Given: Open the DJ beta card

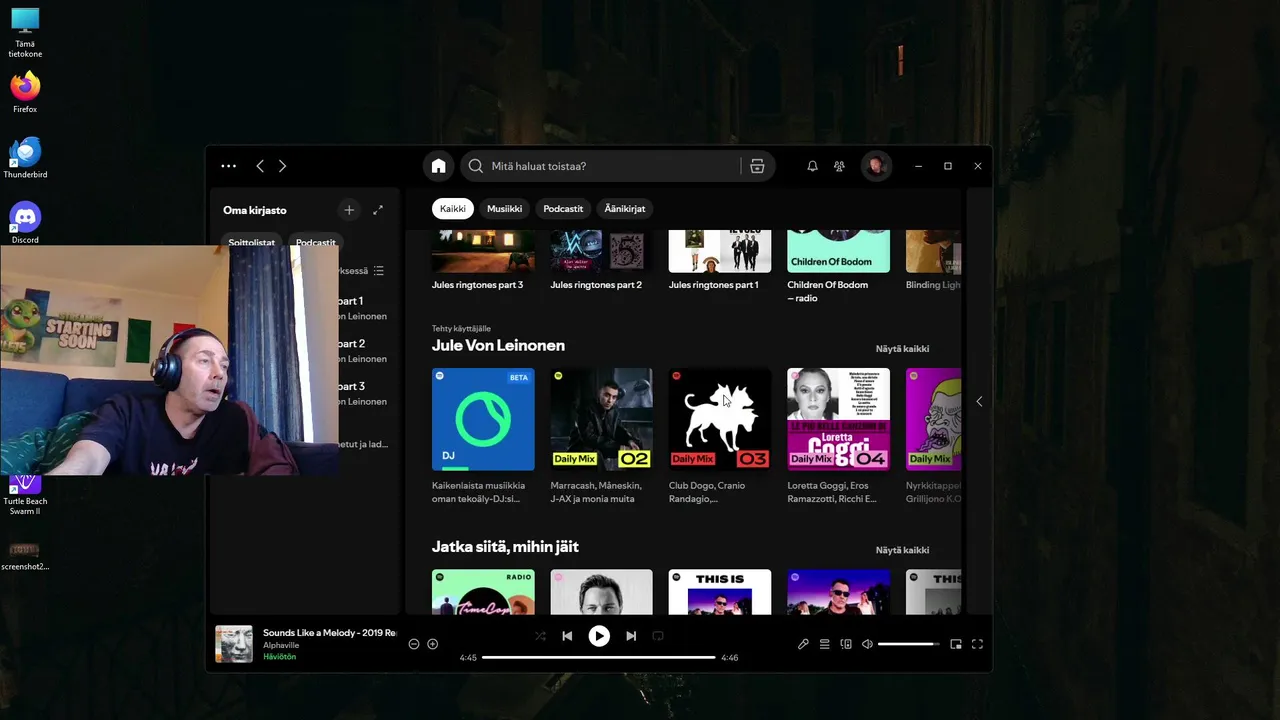Looking at the screenshot, I should [x=483, y=419].
